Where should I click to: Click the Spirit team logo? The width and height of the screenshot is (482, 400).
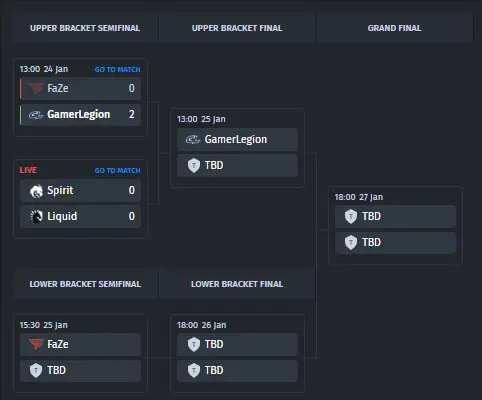click(x=36, y=191)
